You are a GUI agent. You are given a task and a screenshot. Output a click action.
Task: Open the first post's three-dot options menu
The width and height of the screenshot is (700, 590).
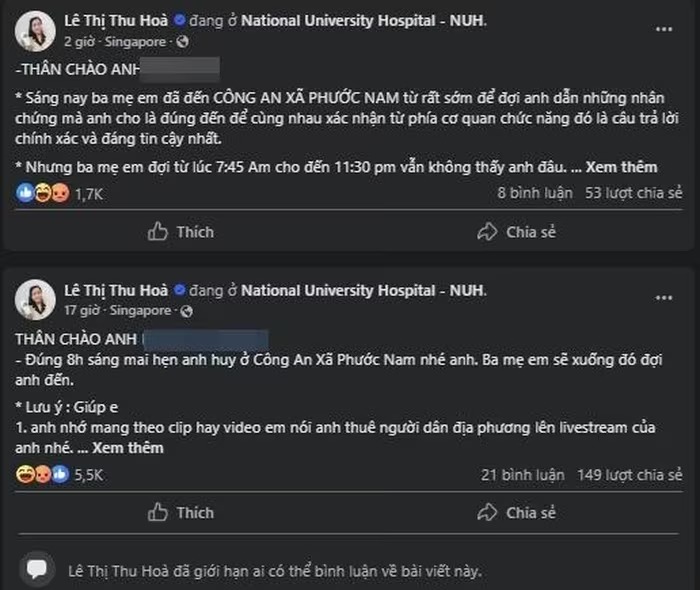click(664, 29)
